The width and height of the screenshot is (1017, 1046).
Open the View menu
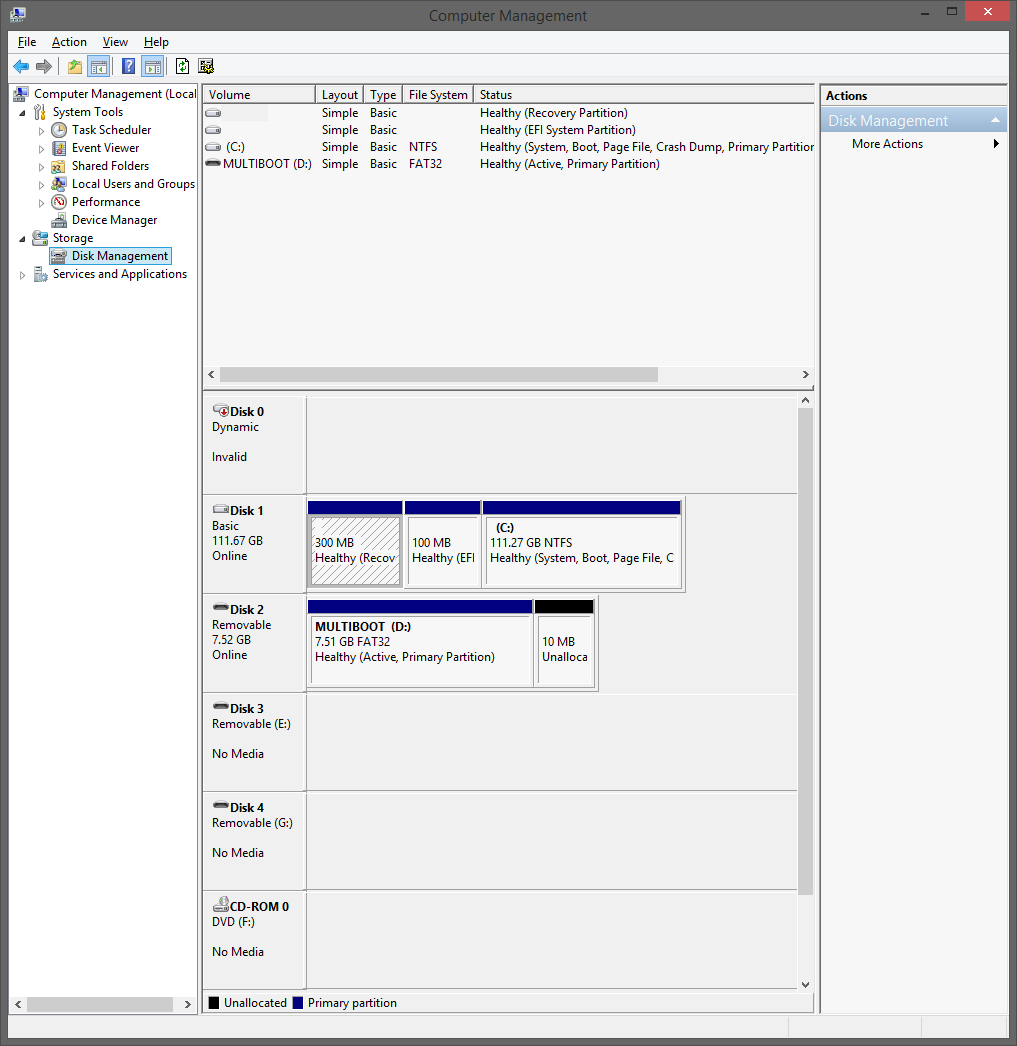(x=115, y=42)
